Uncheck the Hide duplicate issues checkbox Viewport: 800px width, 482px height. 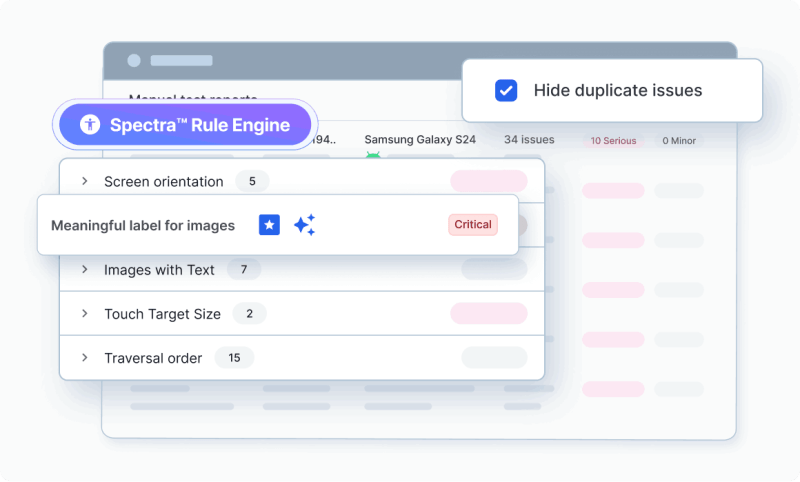point(506,91)
